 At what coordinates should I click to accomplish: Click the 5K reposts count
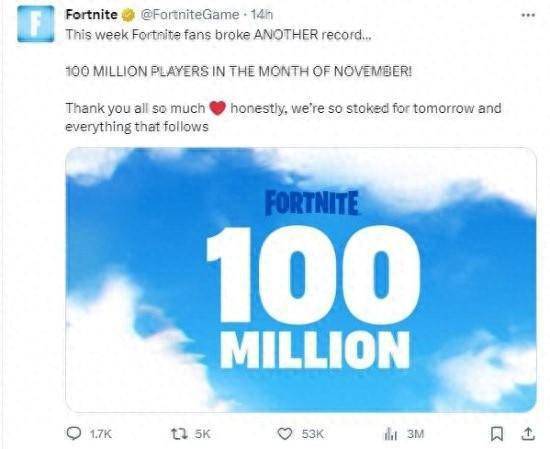[x=202, y=434]
